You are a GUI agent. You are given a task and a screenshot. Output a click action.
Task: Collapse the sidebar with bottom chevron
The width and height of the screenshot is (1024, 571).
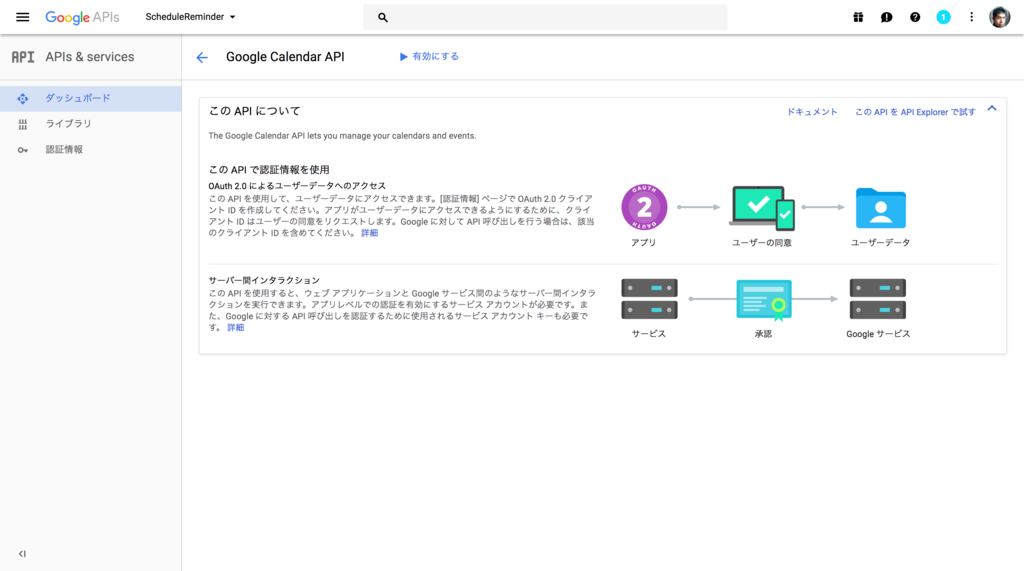coord(22,554)
